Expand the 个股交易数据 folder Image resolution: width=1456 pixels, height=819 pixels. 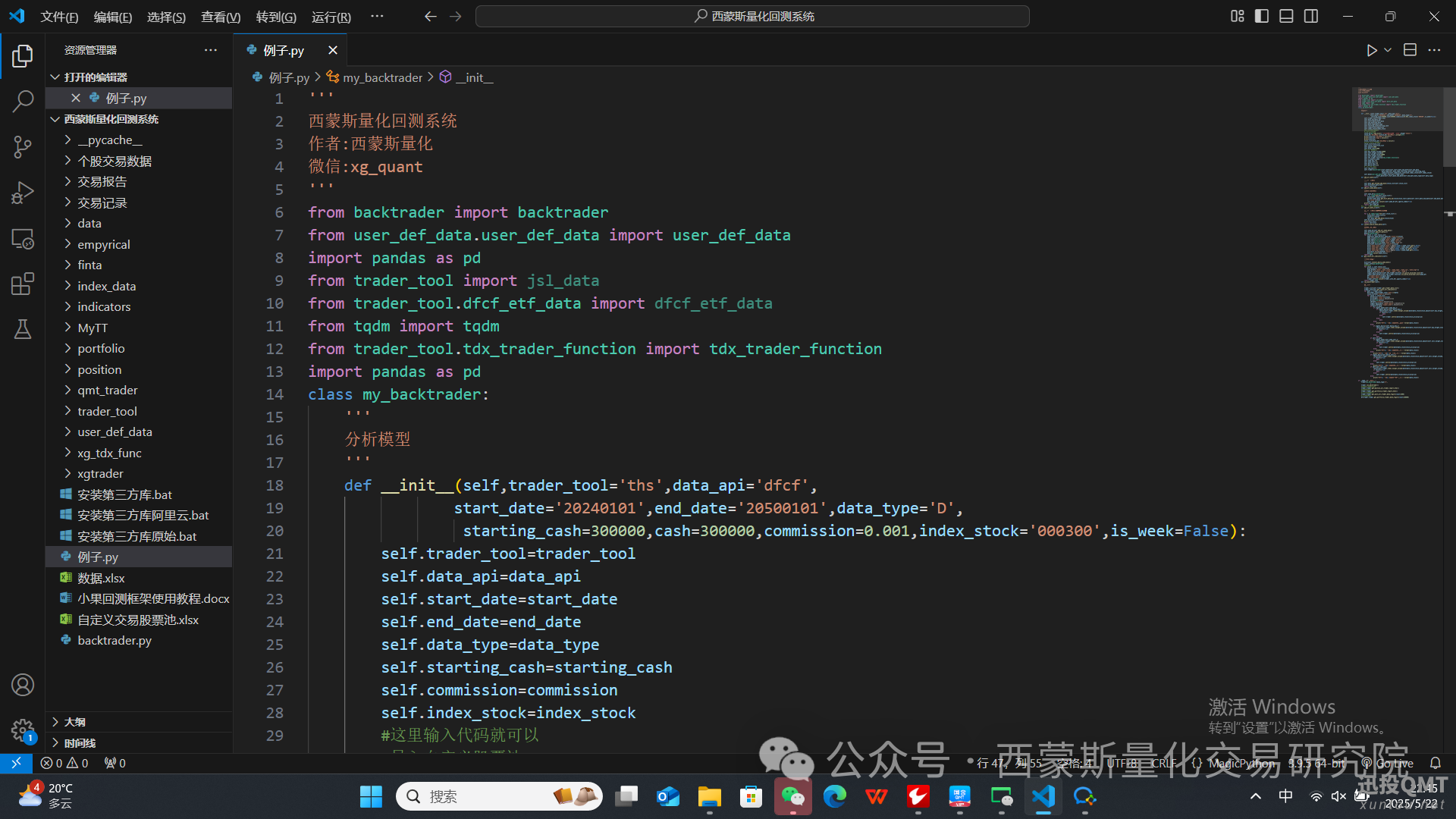139,161
